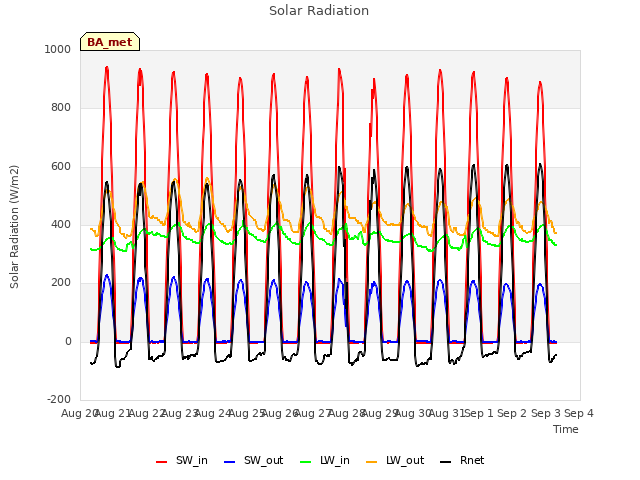Toggle the Rnet legend entry
This screenshot has width=640, height=480.
462,461
